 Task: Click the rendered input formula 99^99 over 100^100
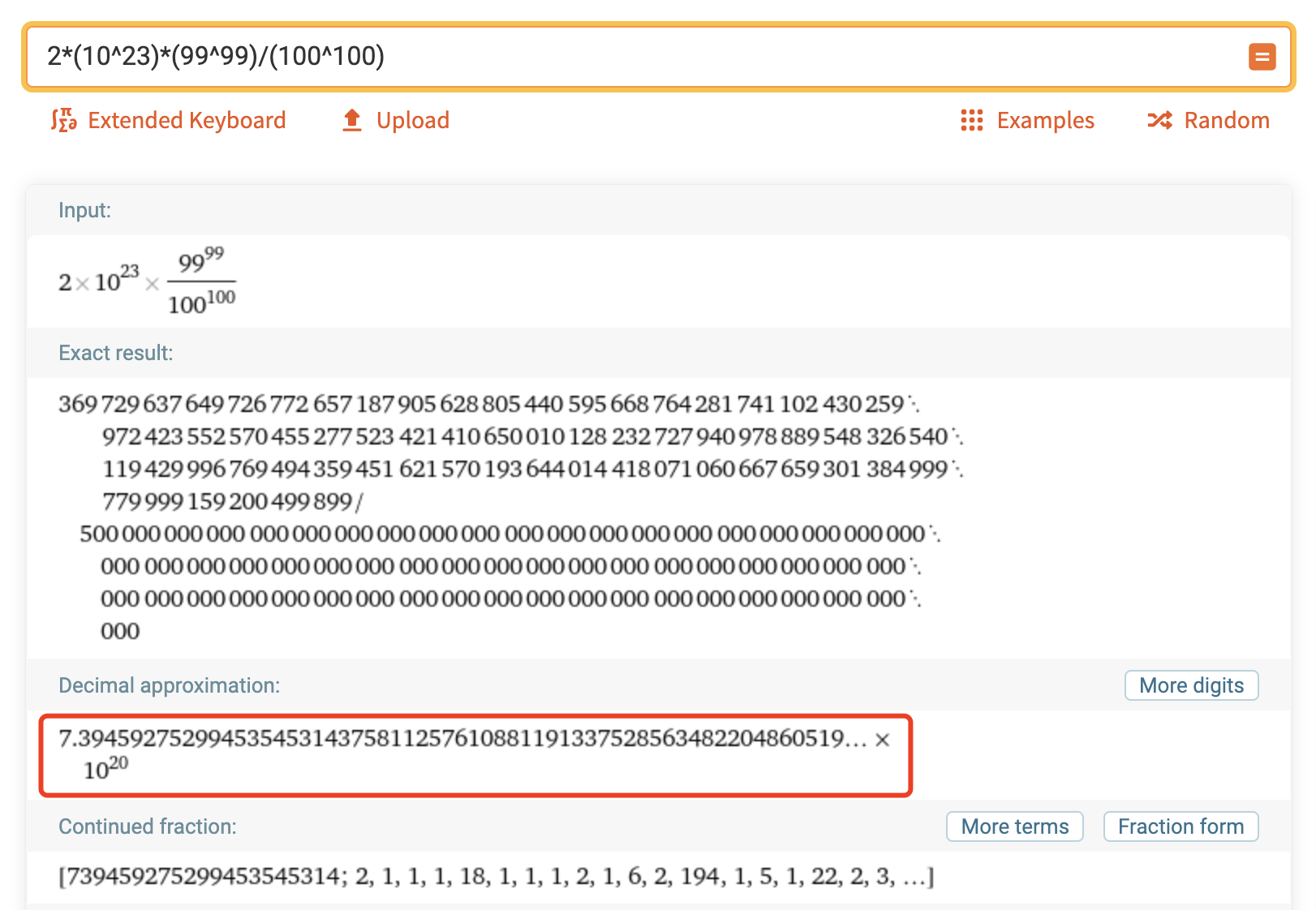pos(201,282)
